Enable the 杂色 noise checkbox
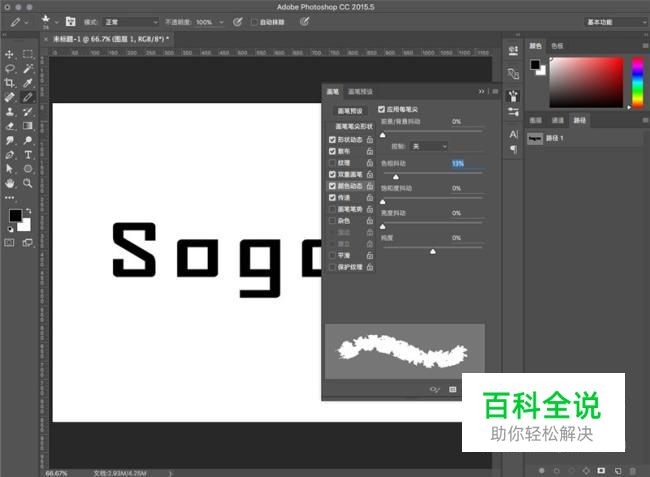 pos(332,221)
